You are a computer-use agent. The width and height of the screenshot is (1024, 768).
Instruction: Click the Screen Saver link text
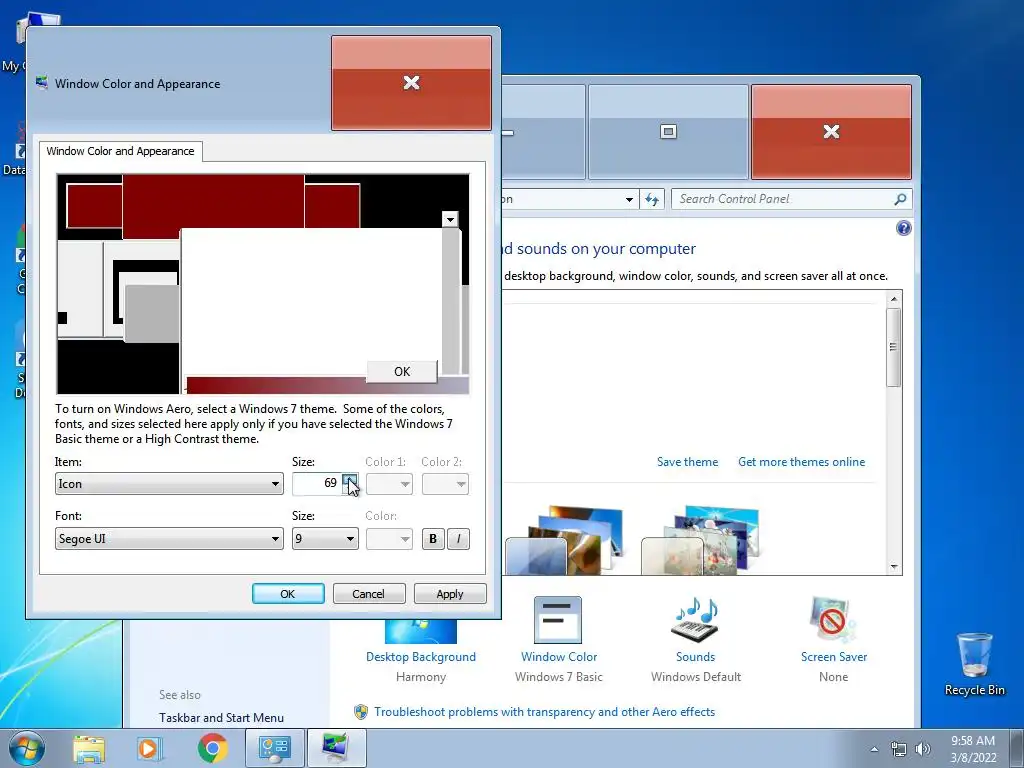[834, 657]
